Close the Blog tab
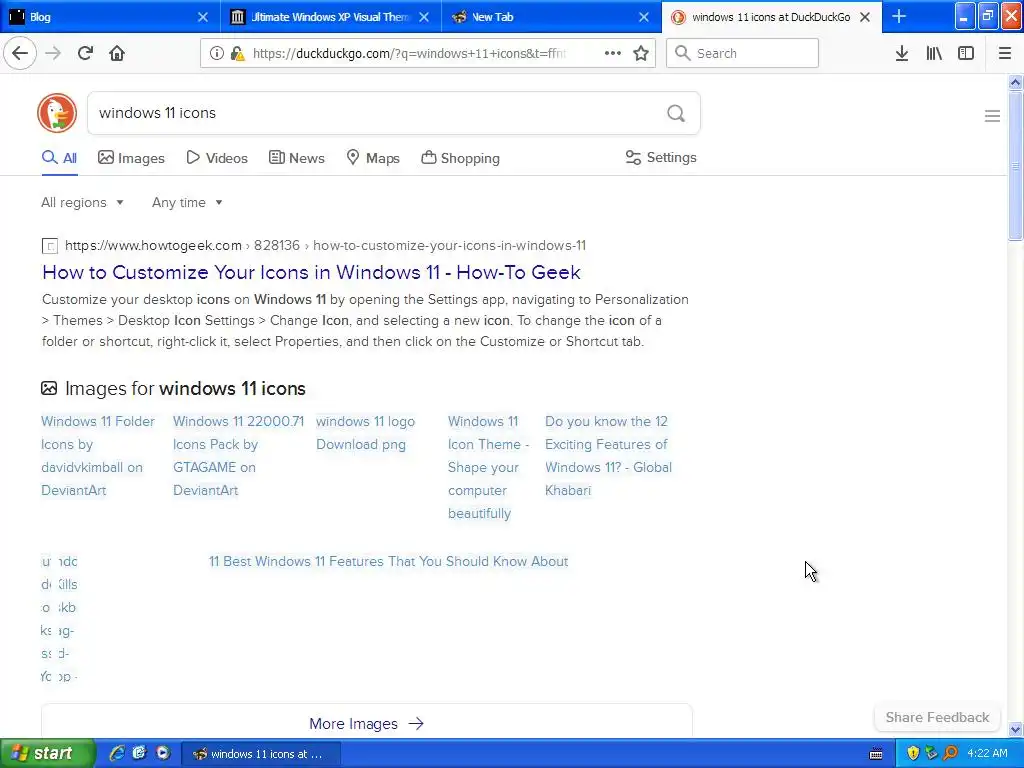Image resolution: width=1024 pixels, height=768 pixels. coord(203,17)
